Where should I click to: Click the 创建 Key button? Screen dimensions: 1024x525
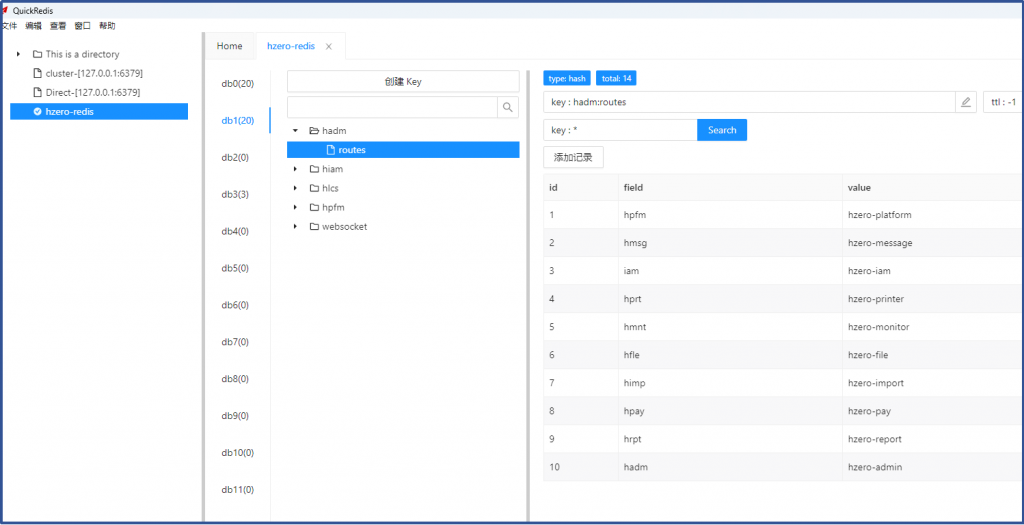point(403,82)
